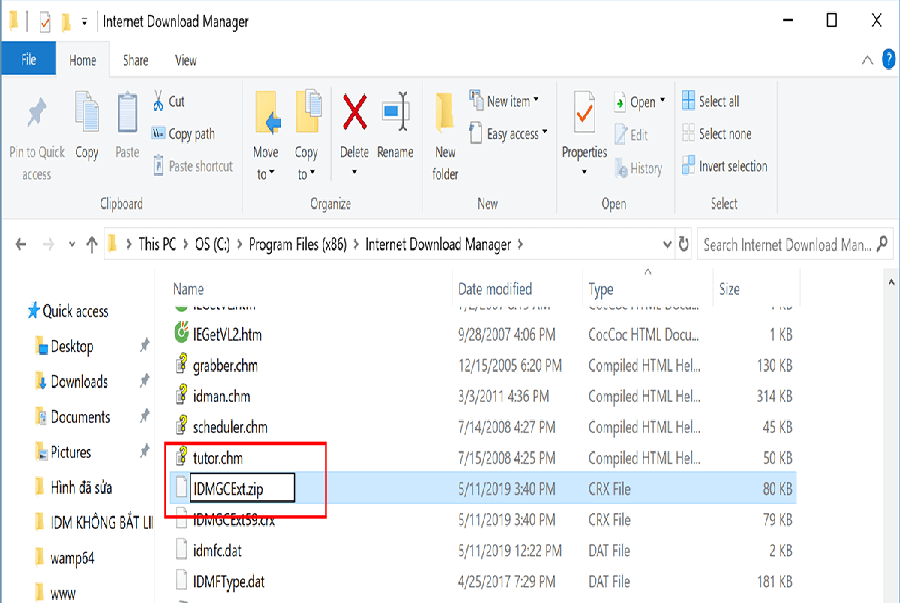The image size is (900, 603).
Task: Click the Paste clipboard icon
Action: click(127, 111)
